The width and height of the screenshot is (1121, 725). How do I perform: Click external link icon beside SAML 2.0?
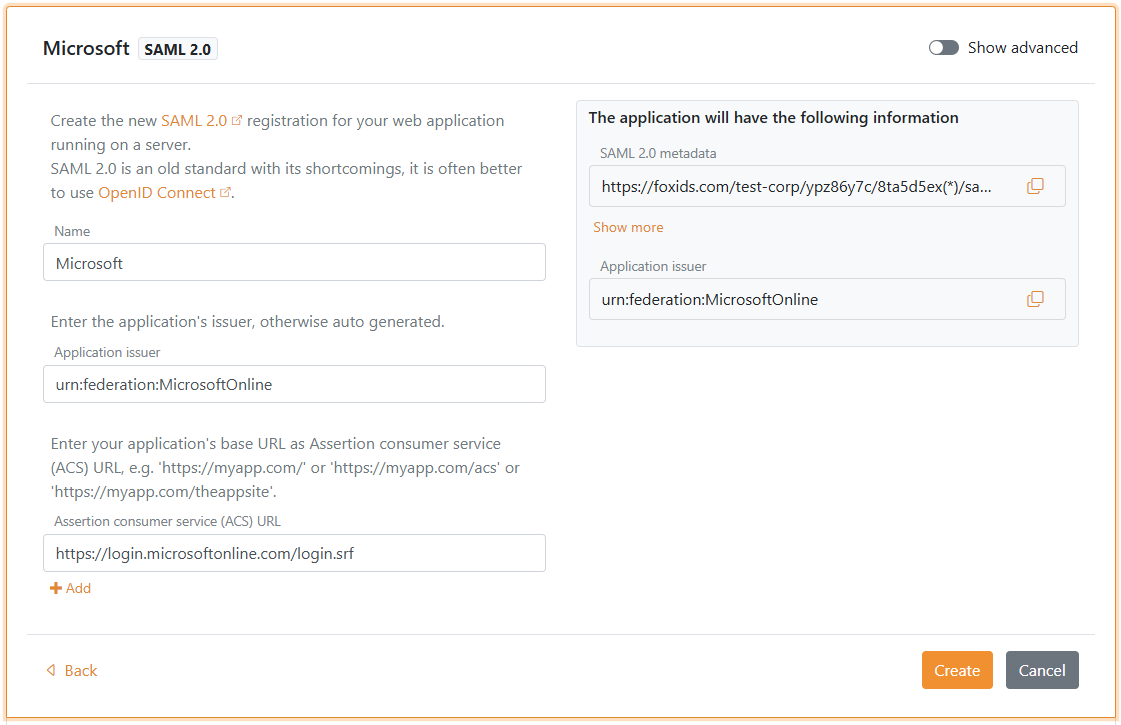(237, 121)
